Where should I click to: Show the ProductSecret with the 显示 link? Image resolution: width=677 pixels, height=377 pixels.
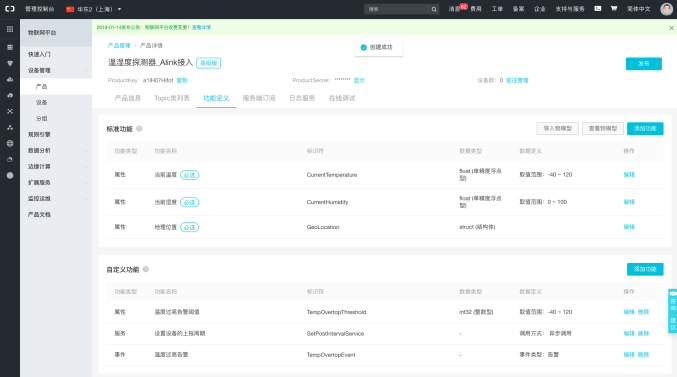click(359, 80)
